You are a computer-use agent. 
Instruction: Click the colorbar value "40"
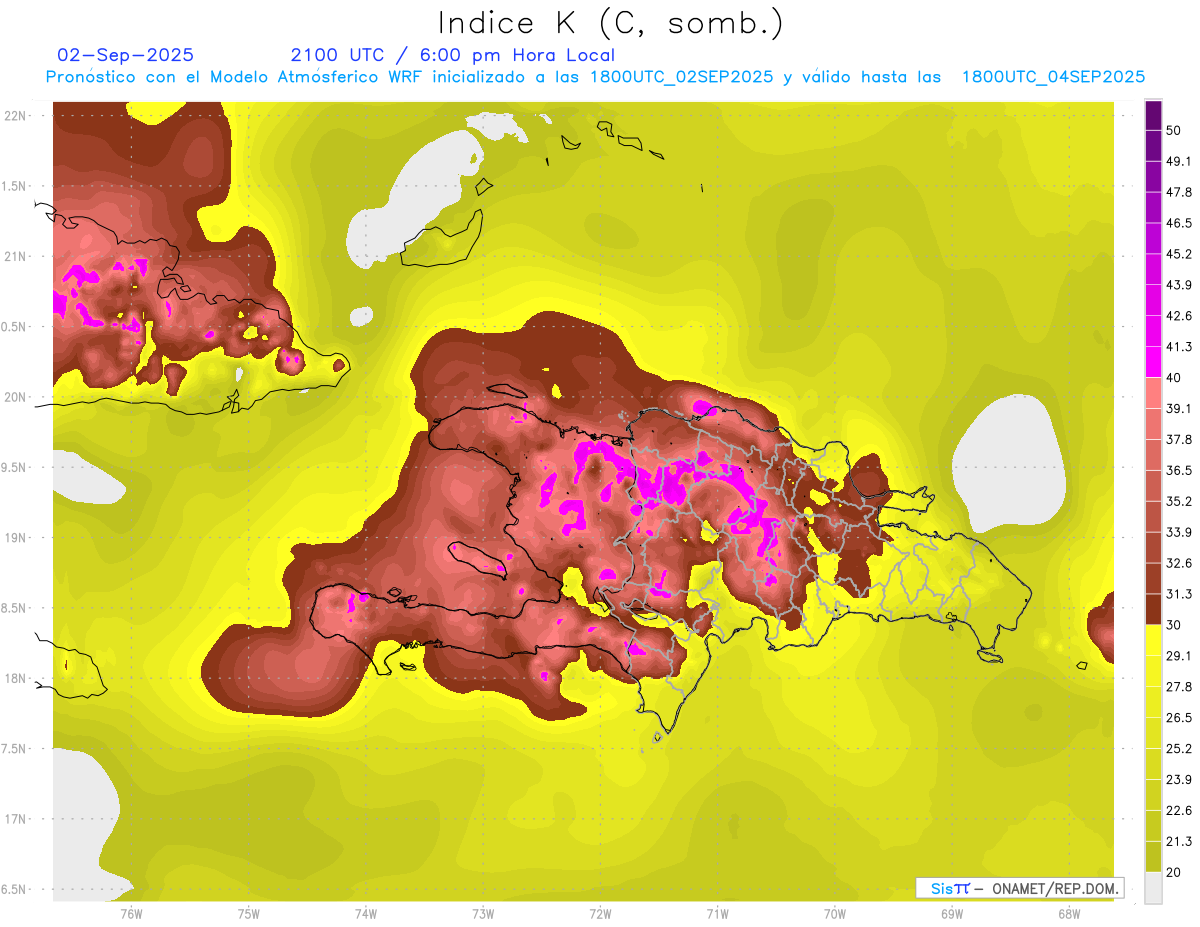tap(1175, 377)
